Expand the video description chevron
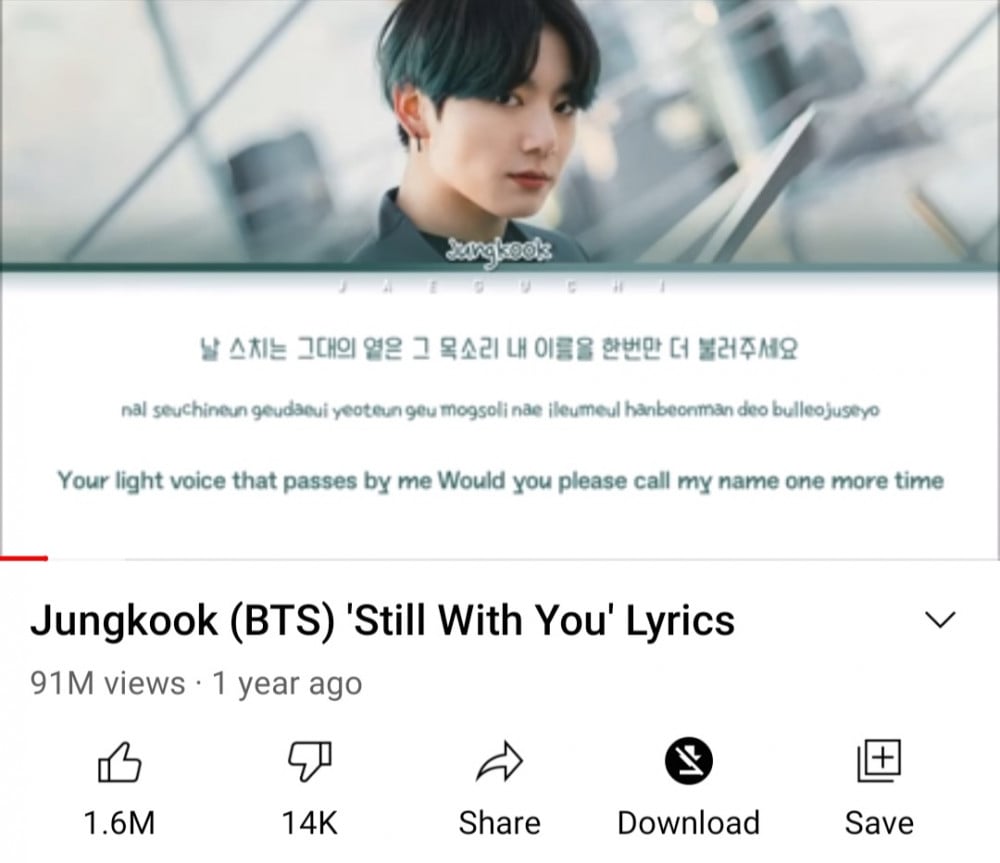1000x863 pixels. [x=940, y=619]
